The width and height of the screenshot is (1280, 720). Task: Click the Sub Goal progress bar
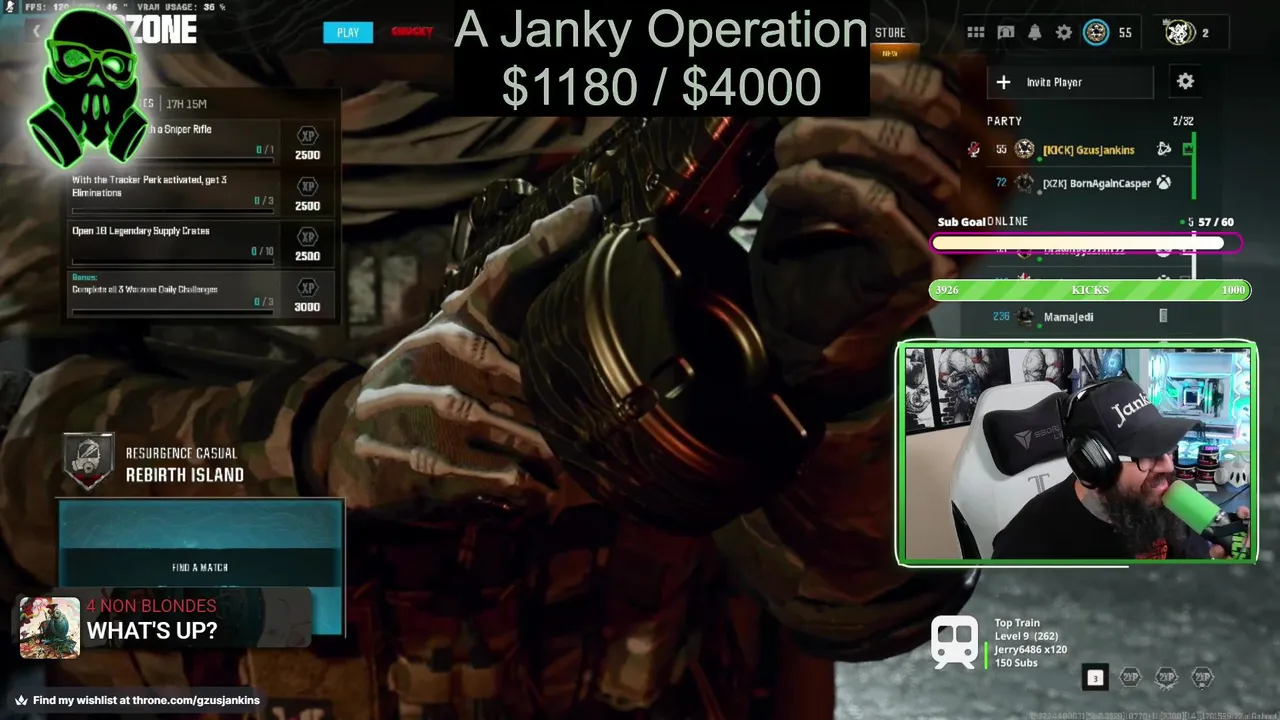pyautogui.click(x=1086, y=242)
